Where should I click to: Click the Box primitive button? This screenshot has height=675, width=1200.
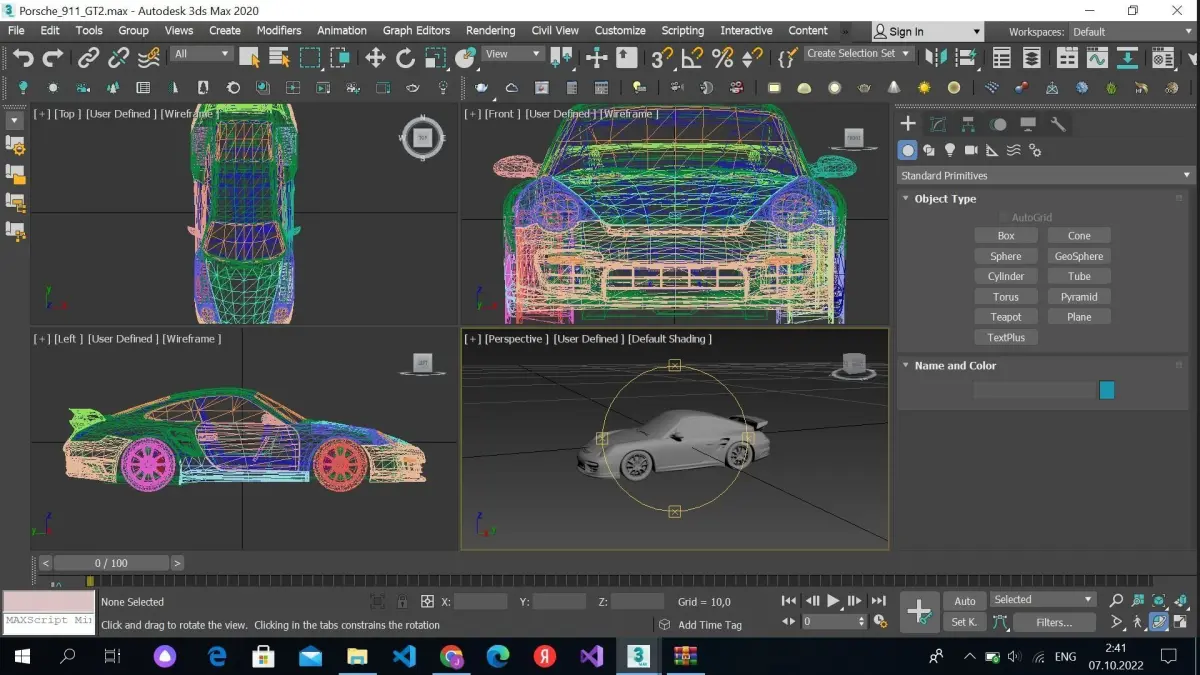tap(1006, 236)
